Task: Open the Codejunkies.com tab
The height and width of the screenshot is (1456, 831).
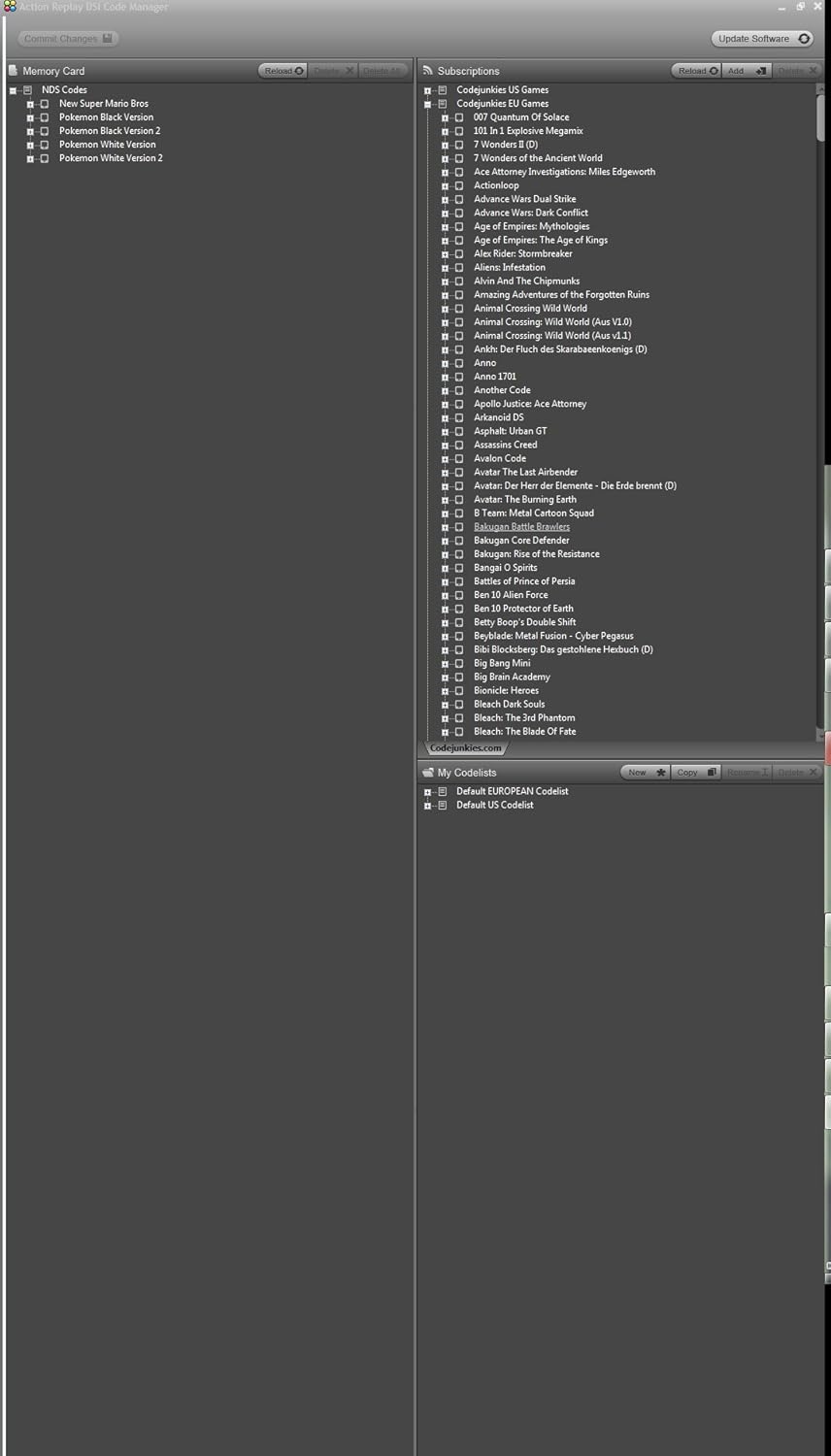Action: click(x=465, y=748)
